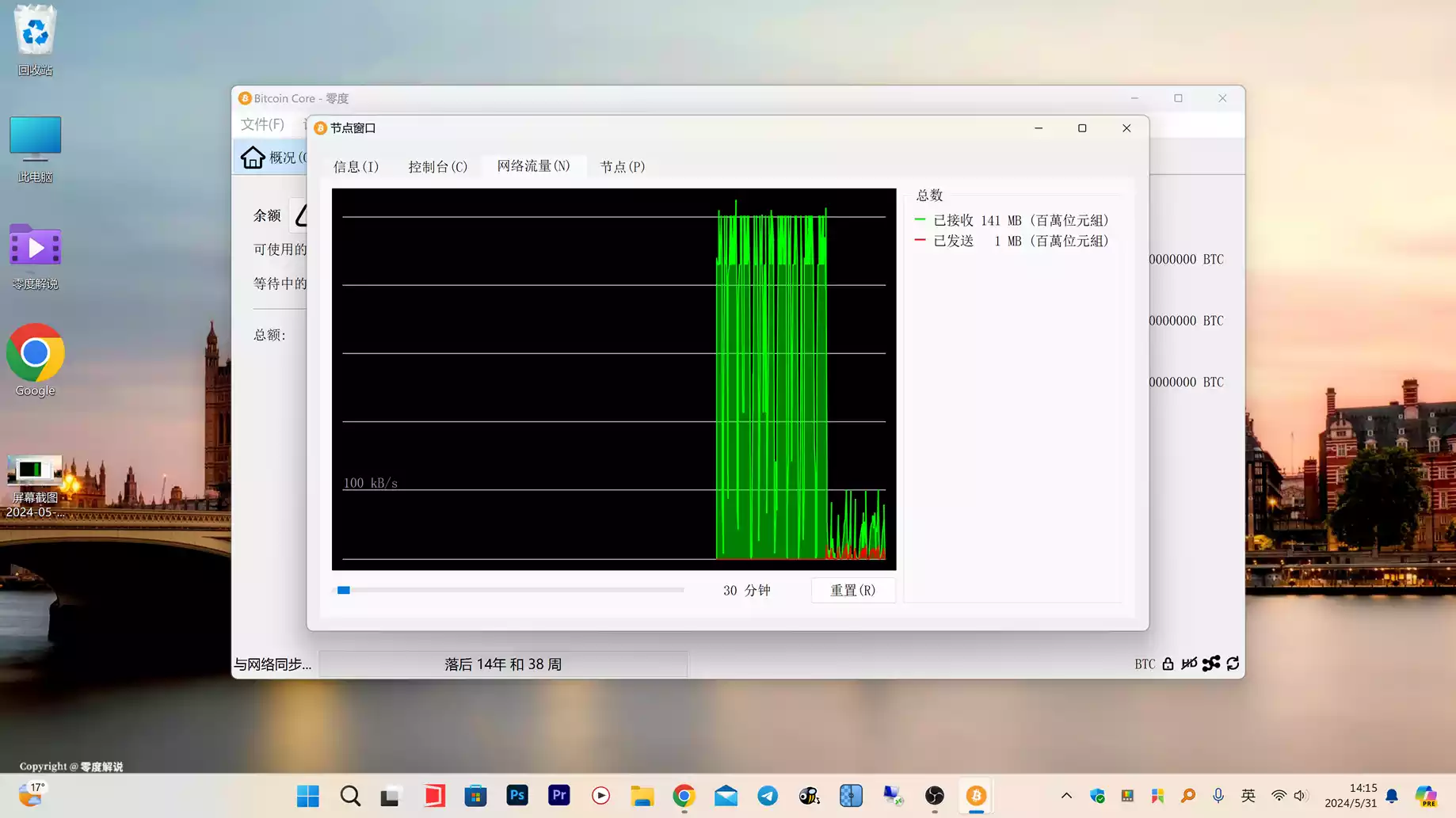Select the Google Chrome desktop icon

(x=35, y=360)
